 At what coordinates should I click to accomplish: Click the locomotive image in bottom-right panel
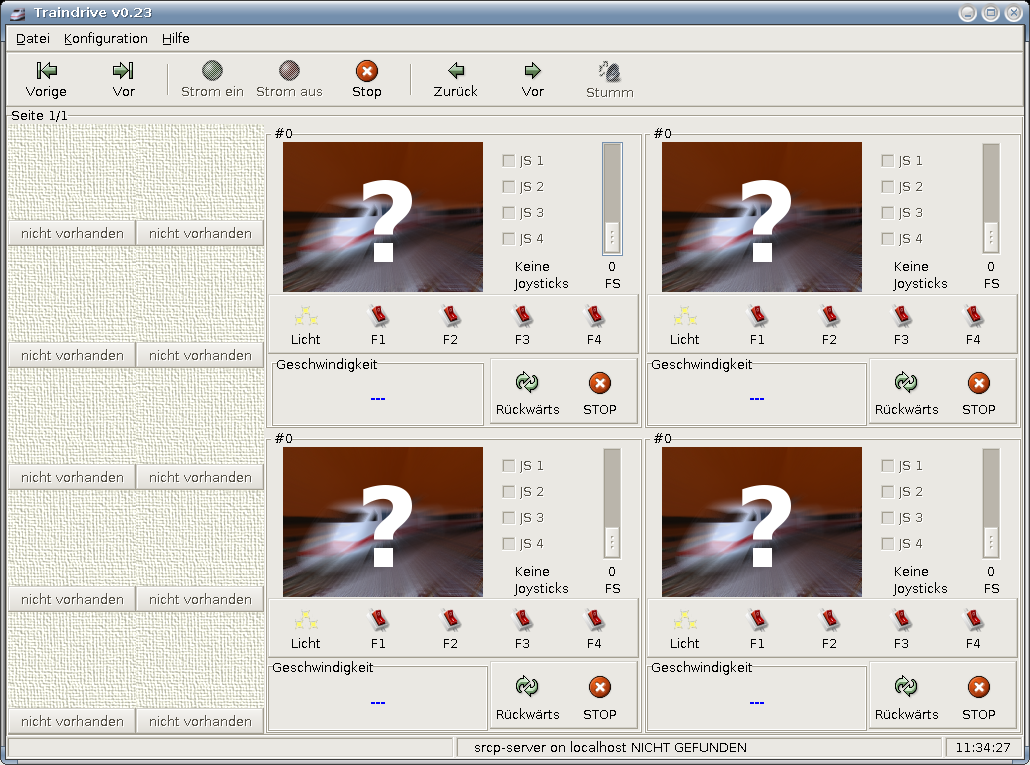point(761,522)
